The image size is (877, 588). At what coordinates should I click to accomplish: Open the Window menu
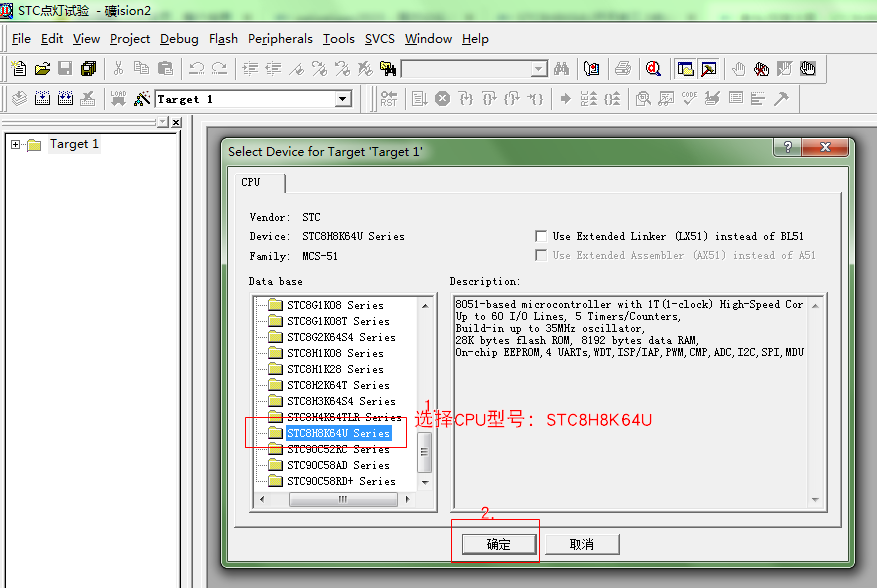(x=428, y=39)
